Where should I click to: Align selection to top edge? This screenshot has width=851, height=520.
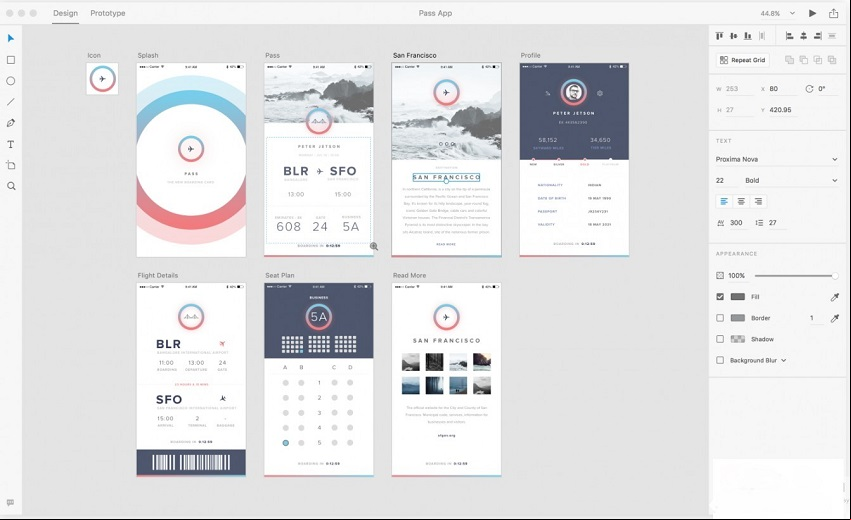tap(720, 36)
